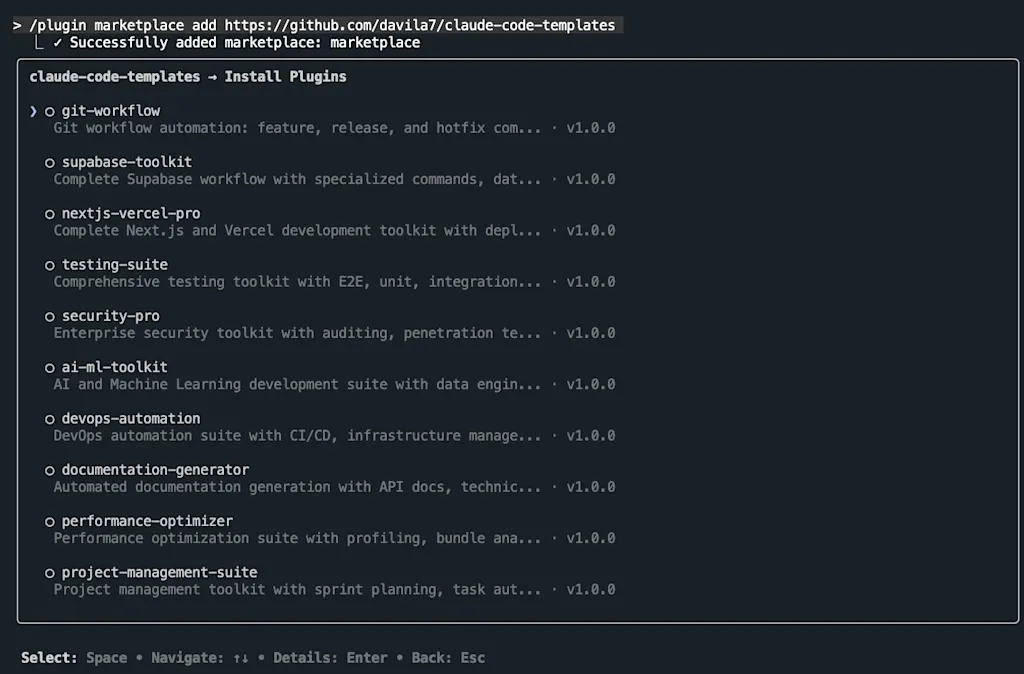Click the Install Plugins heading
The image size is (1024, 674).
click(x=285, y=76)
